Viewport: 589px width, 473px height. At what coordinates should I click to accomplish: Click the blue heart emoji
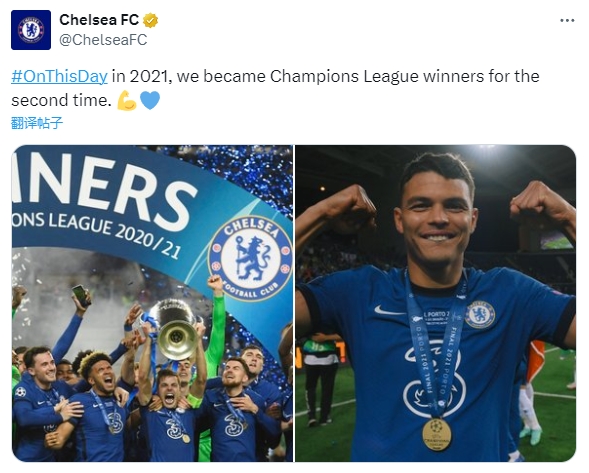point(150,100)
